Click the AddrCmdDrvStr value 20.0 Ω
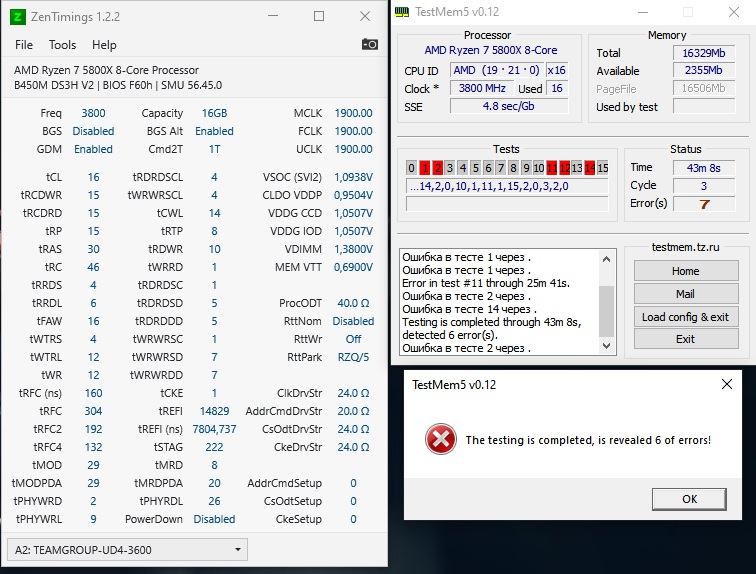 click(353, 411)
